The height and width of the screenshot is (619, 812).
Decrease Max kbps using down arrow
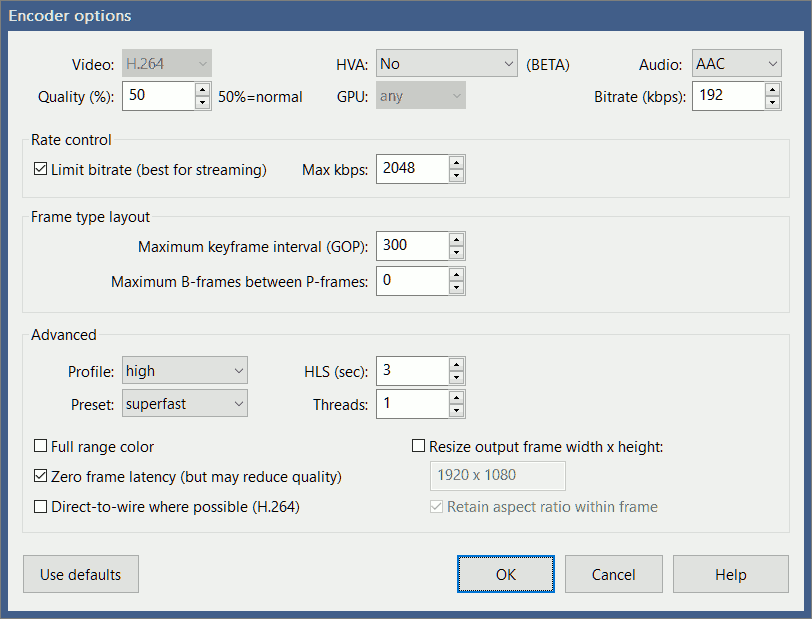point(457,176)
